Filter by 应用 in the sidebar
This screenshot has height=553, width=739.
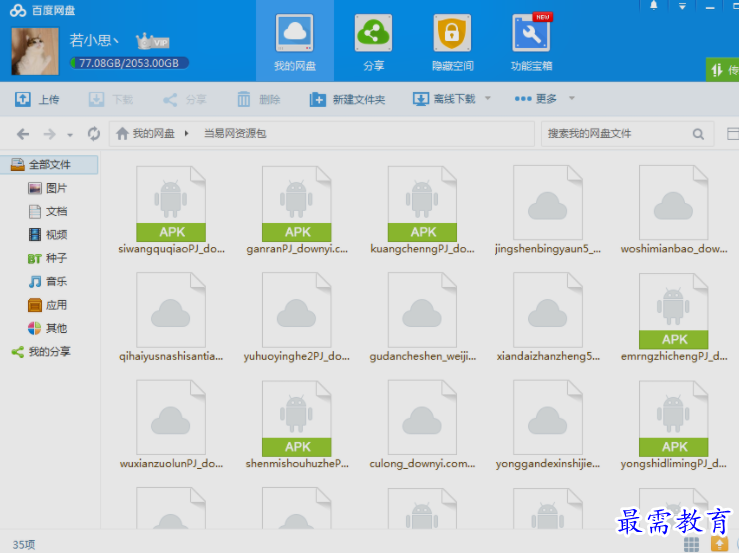pos(47,305)
